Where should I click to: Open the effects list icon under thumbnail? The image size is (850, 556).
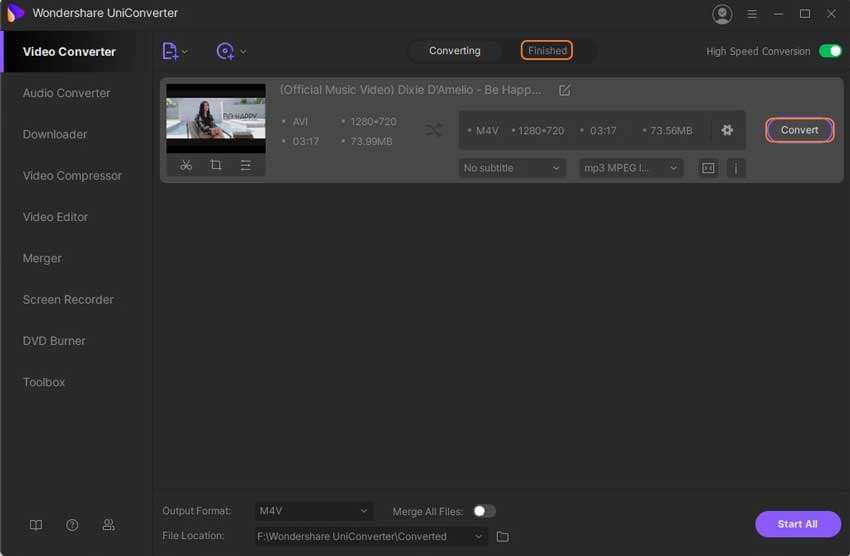[246, 165]
